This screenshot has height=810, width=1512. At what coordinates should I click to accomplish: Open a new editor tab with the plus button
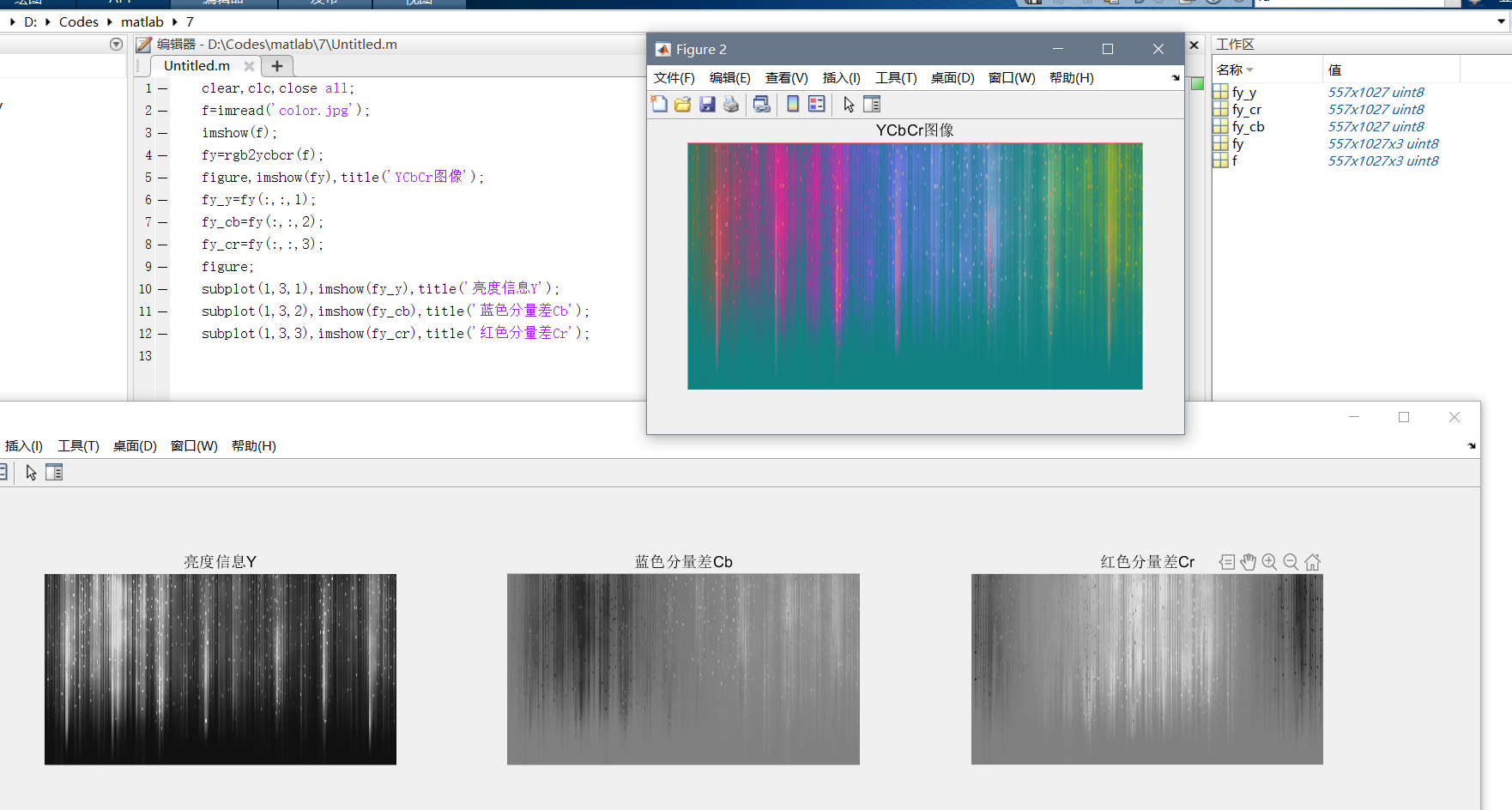tap(276, 65)
